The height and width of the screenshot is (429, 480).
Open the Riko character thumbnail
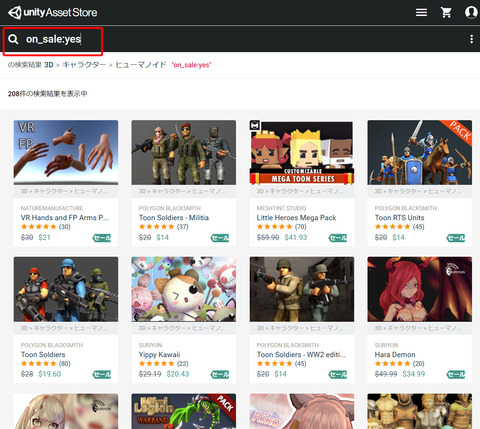pyautogui.click(x=302, y=411)
